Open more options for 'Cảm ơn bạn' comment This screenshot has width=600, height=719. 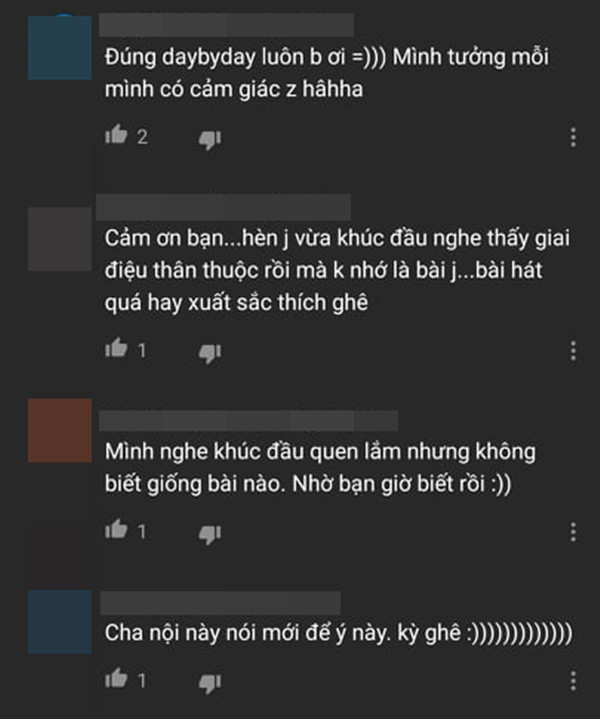coord(573,351)
